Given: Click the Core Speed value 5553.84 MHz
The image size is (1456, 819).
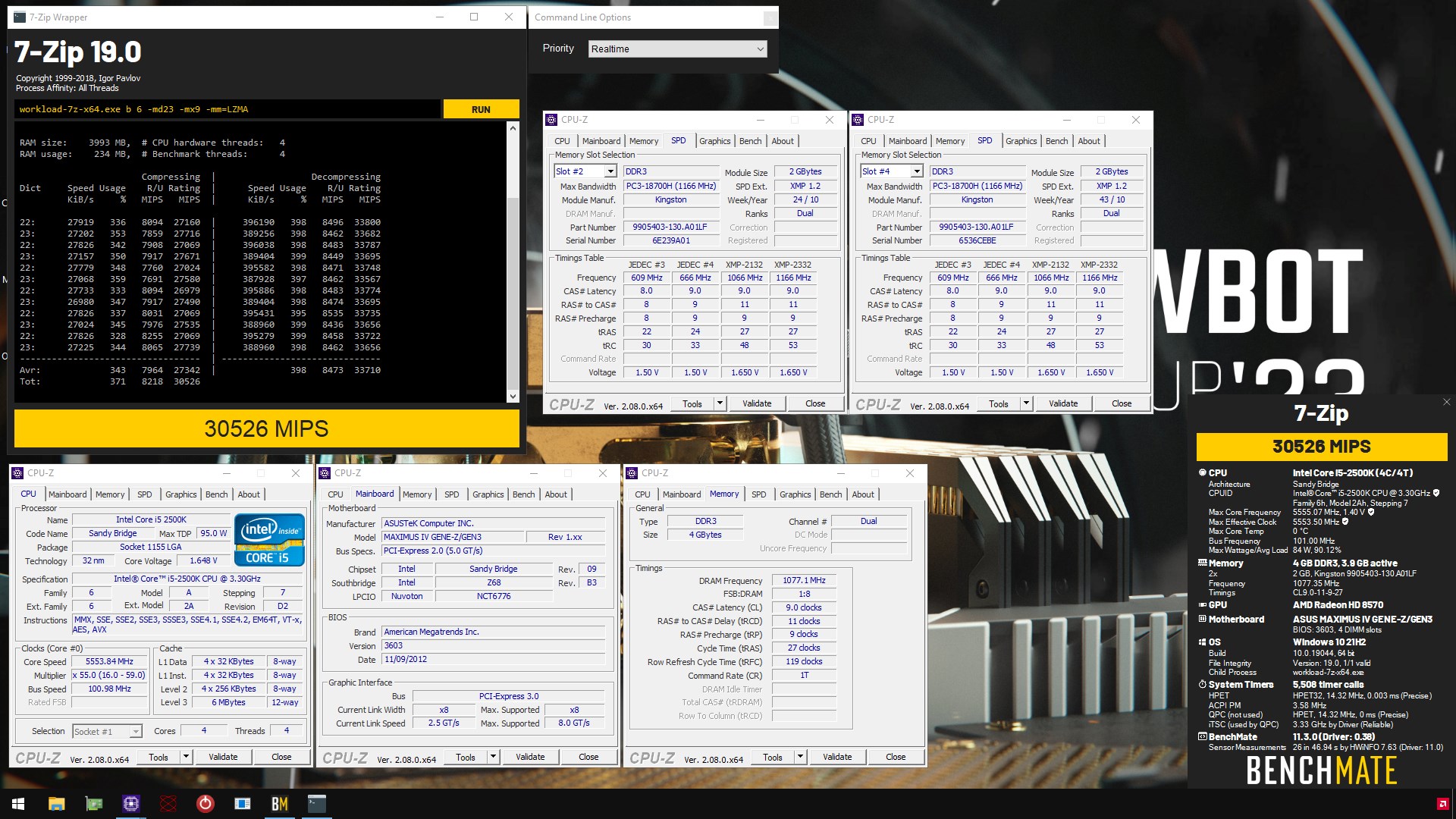Looking at the screenshot, I should pos(110,662).
